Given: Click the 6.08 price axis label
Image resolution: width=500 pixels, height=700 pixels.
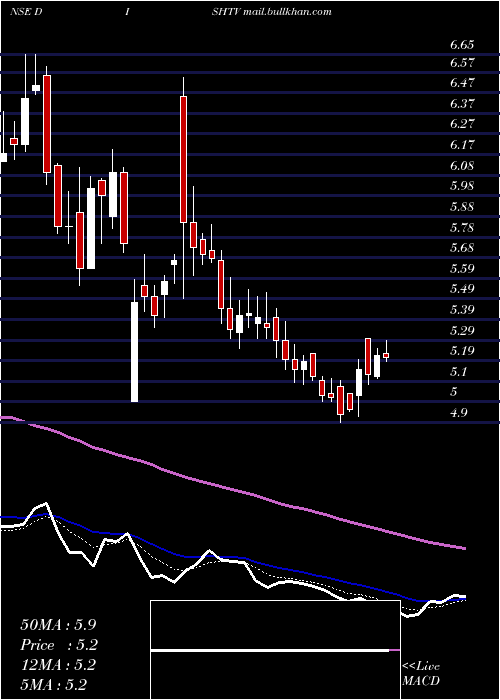Looking at the screenshot, I should [462, 166].
